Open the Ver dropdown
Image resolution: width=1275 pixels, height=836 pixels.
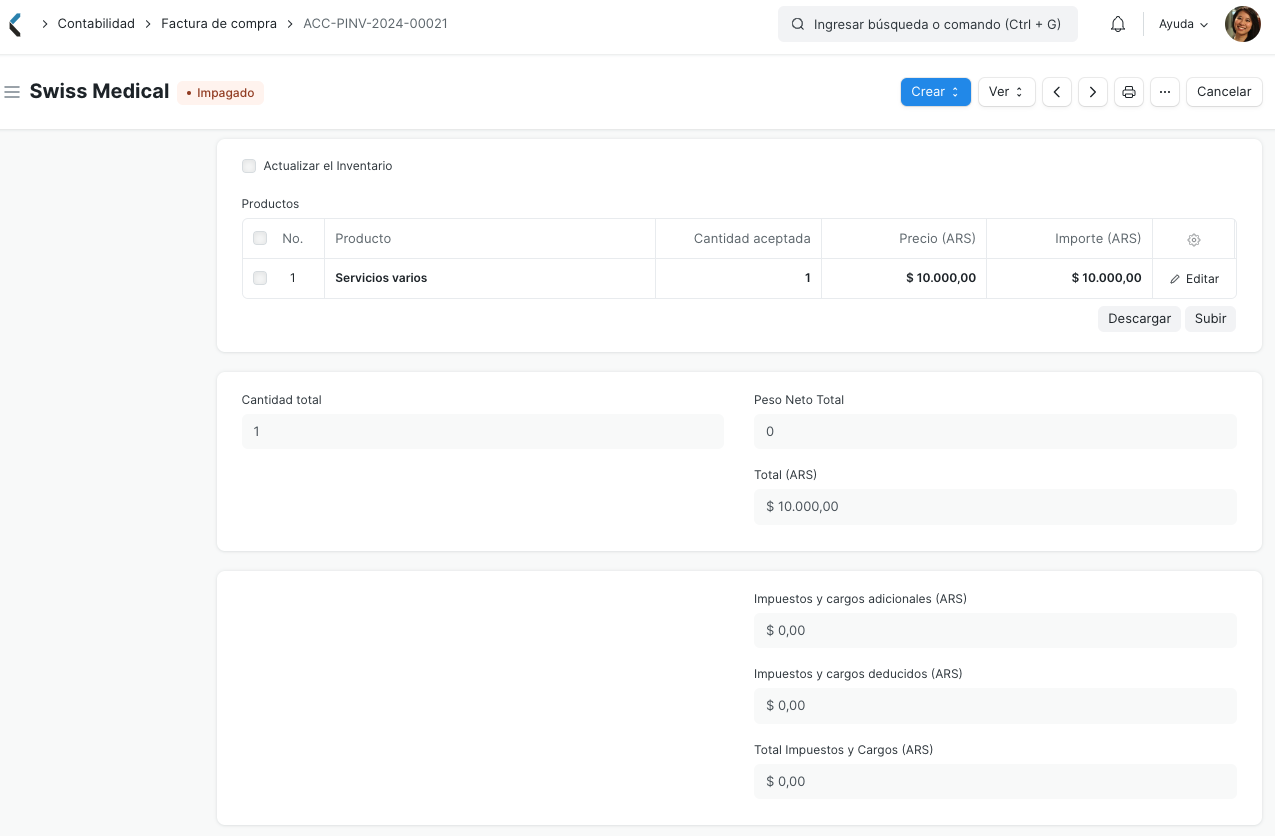click(x=1006, y=92)
